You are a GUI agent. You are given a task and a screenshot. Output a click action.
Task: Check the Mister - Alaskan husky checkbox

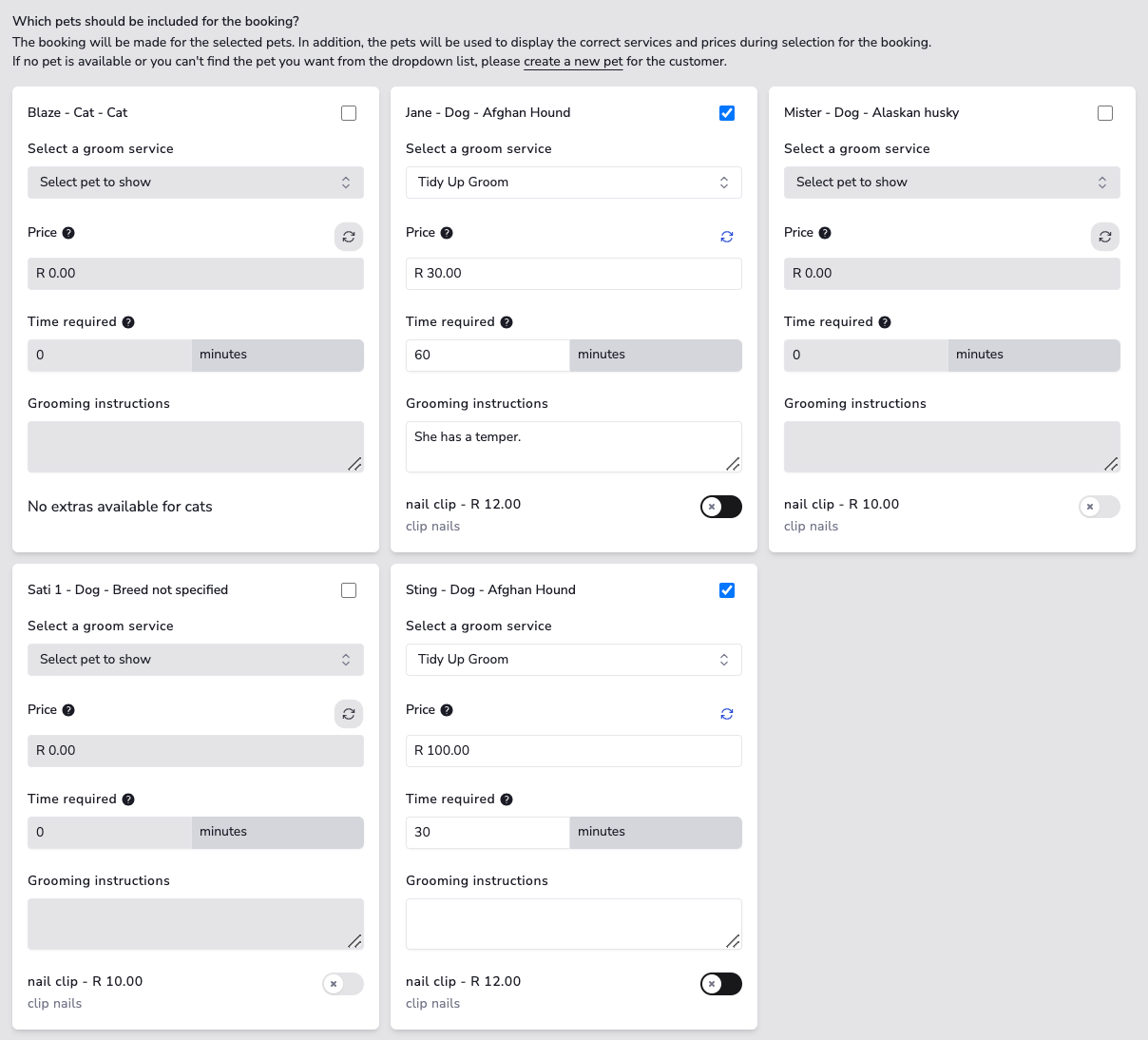[x=1105, y=112]
